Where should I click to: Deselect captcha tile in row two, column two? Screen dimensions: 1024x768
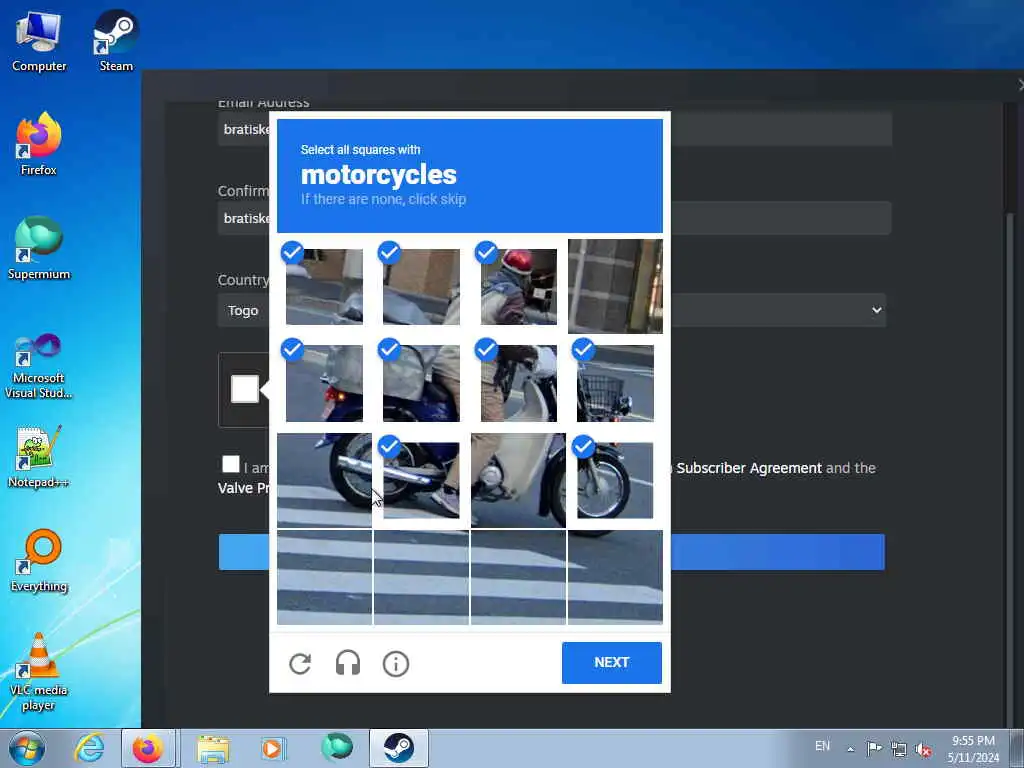[x=421, y=383]
